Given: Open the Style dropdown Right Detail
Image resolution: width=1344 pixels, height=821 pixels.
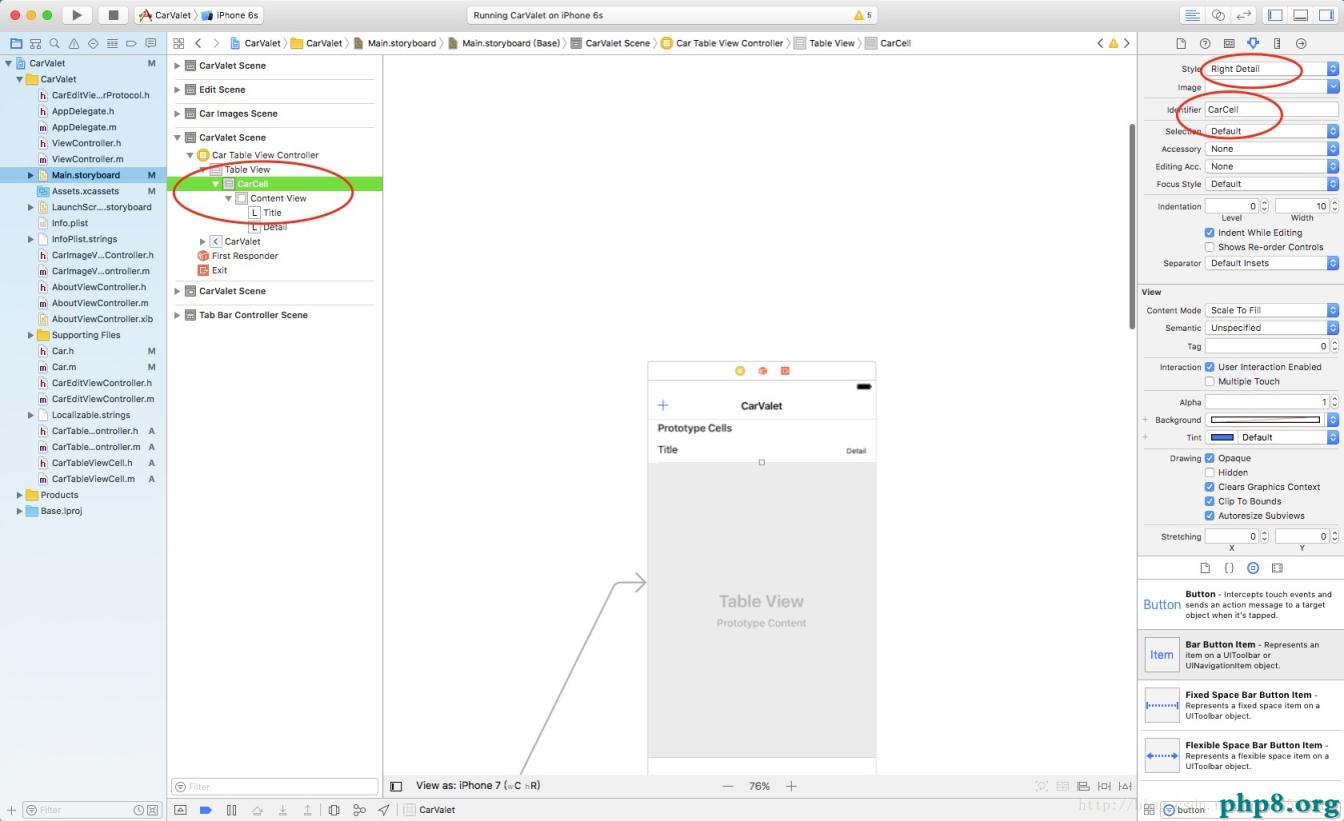Looking at the screenshot, I should point(1272,69).
